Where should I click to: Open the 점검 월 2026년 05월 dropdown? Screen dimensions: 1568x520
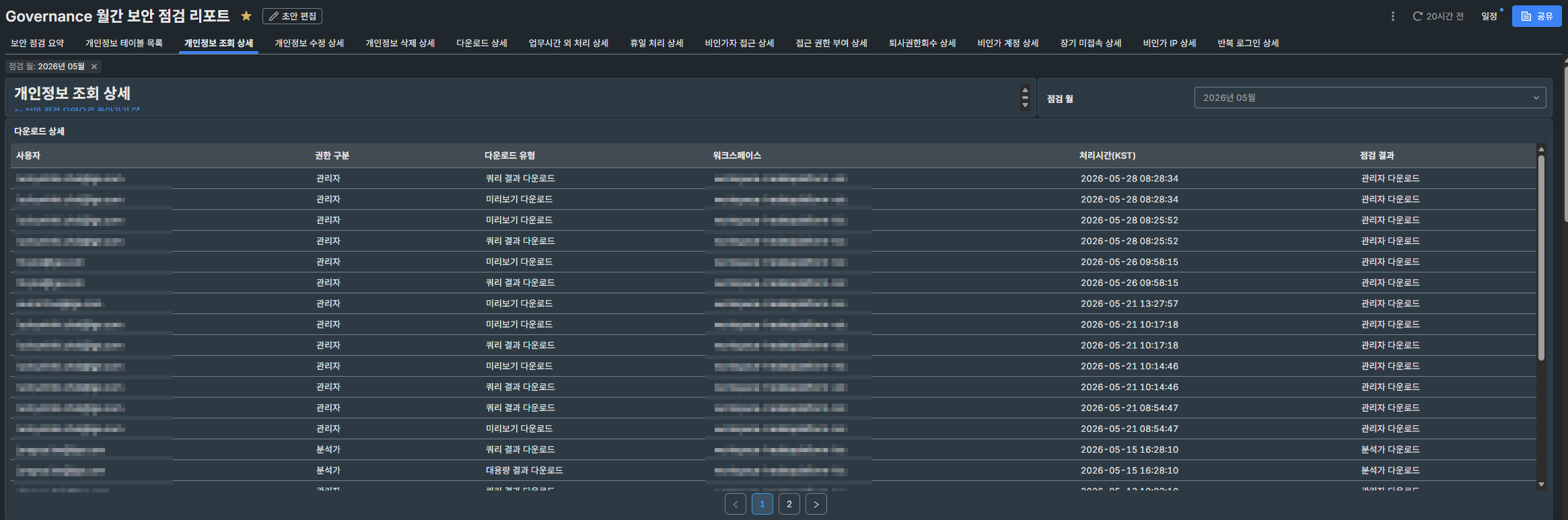click(1369, 98)
